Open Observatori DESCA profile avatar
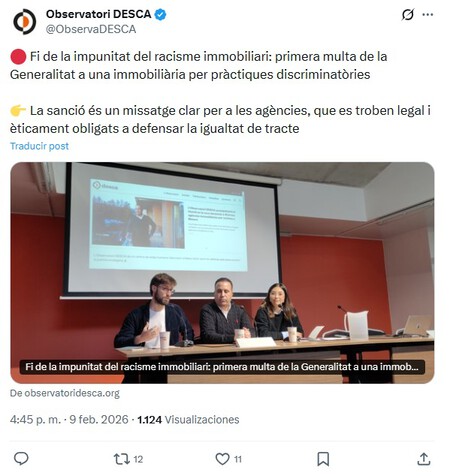 (x=24, y=22)
